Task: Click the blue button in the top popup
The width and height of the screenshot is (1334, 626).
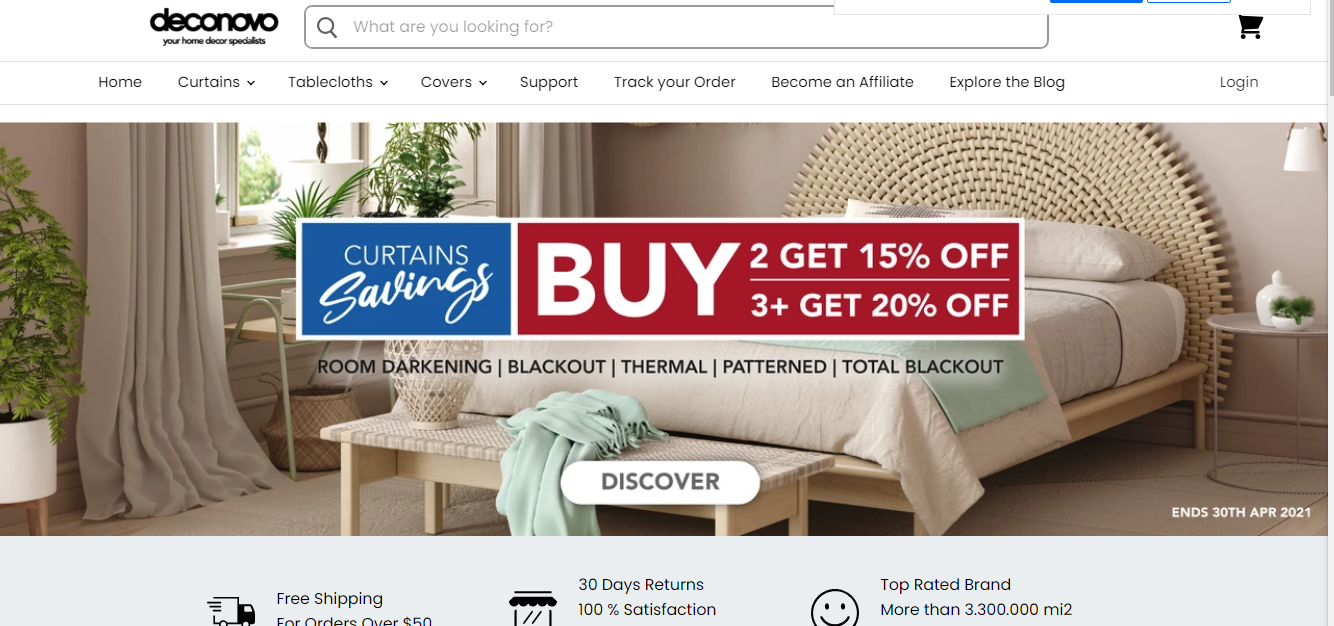Action: [1096, 1]
